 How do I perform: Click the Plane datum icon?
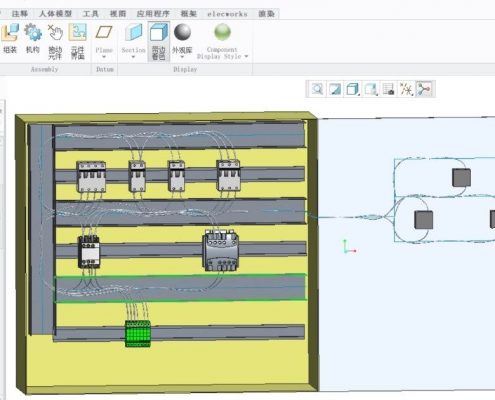[x=104, y=33]
